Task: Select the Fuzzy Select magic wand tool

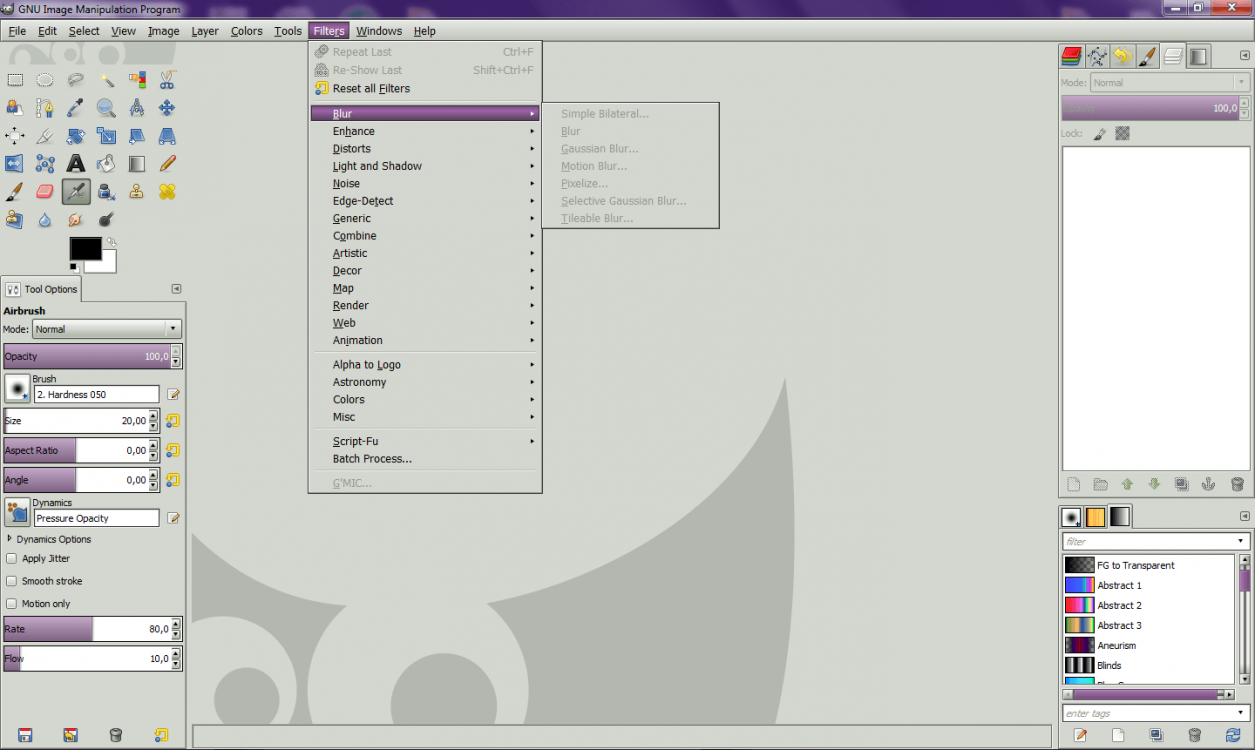Action: click(106, 80)
